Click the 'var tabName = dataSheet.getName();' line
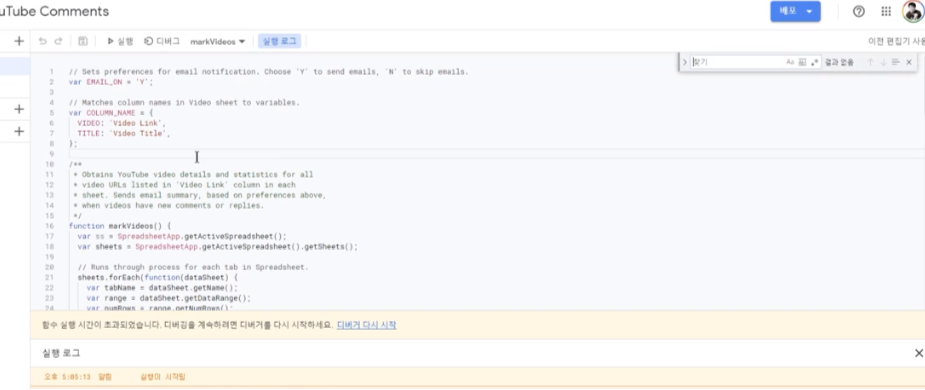The width and height of the screenshot is (925, 390). 162,288
